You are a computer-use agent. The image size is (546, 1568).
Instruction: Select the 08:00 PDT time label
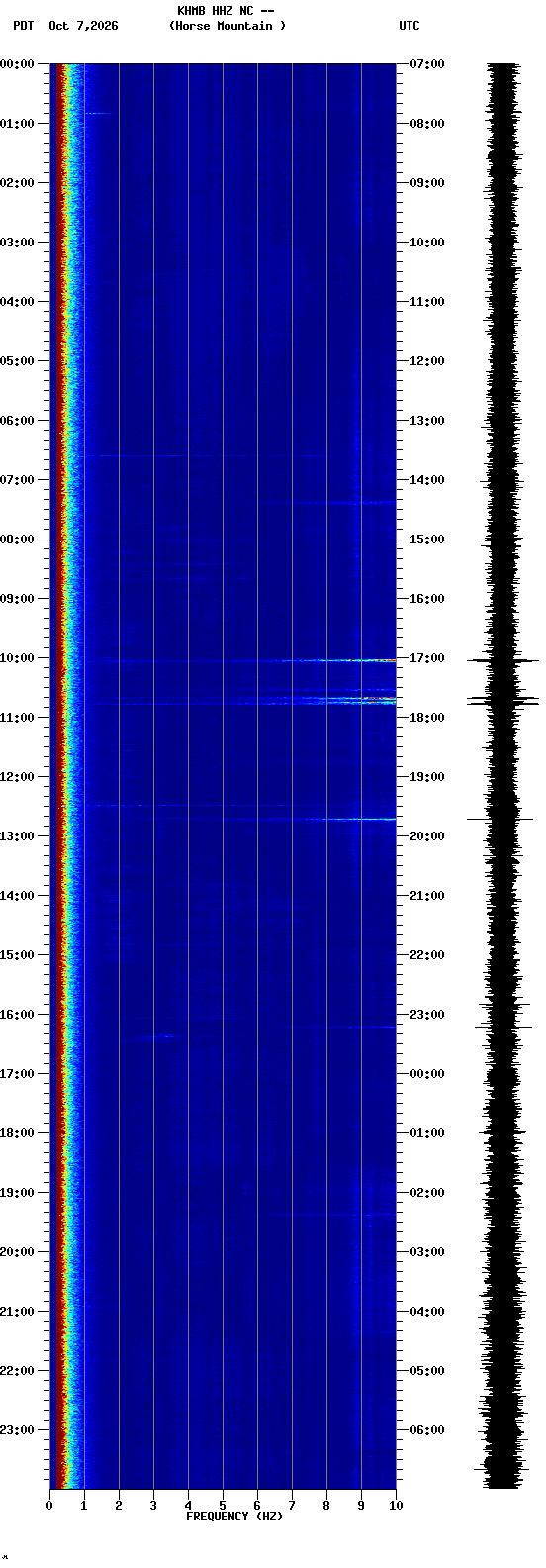17,539
